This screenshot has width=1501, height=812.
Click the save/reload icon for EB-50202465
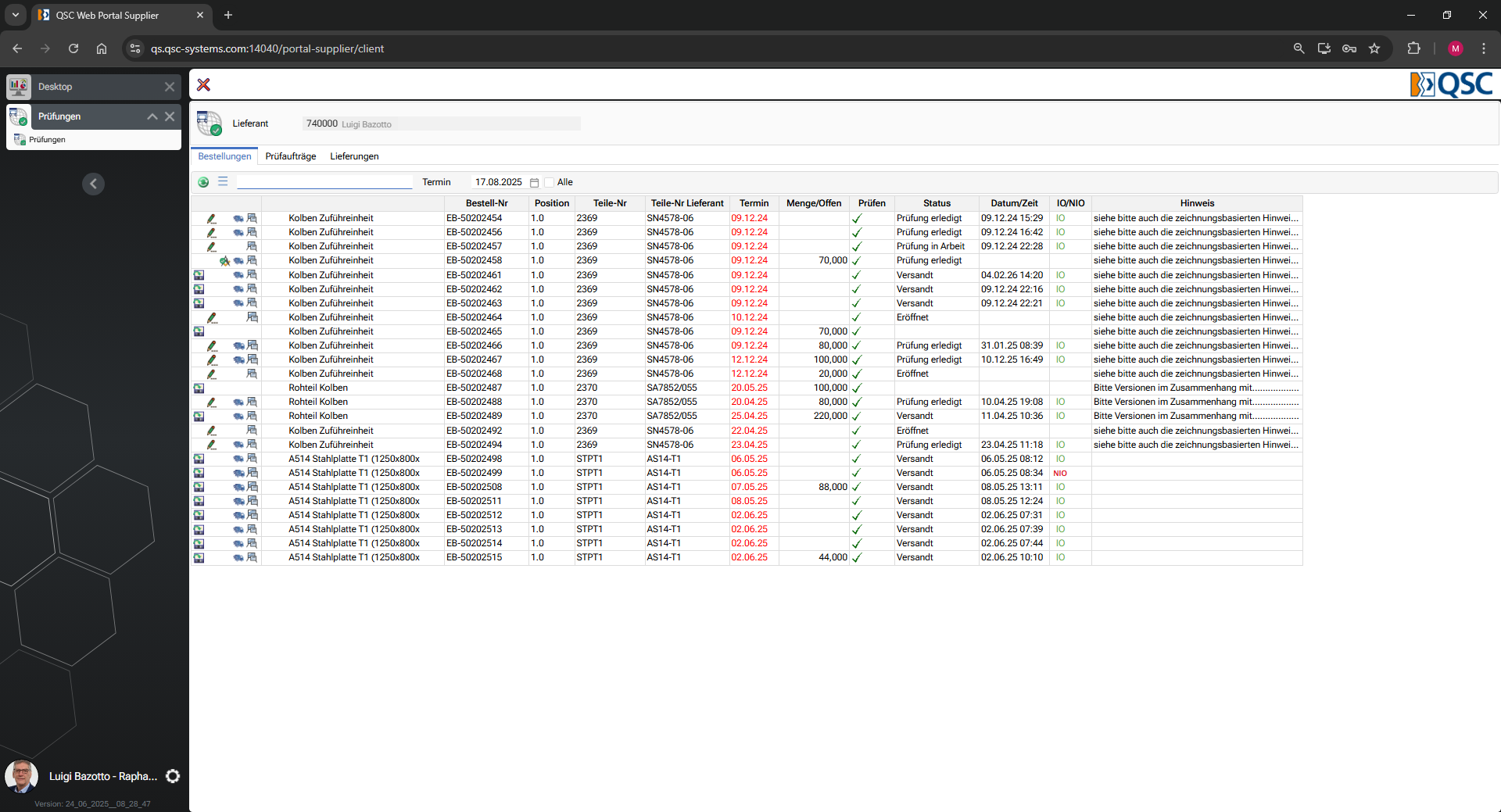pyautogui.click(x=199, y=331)
